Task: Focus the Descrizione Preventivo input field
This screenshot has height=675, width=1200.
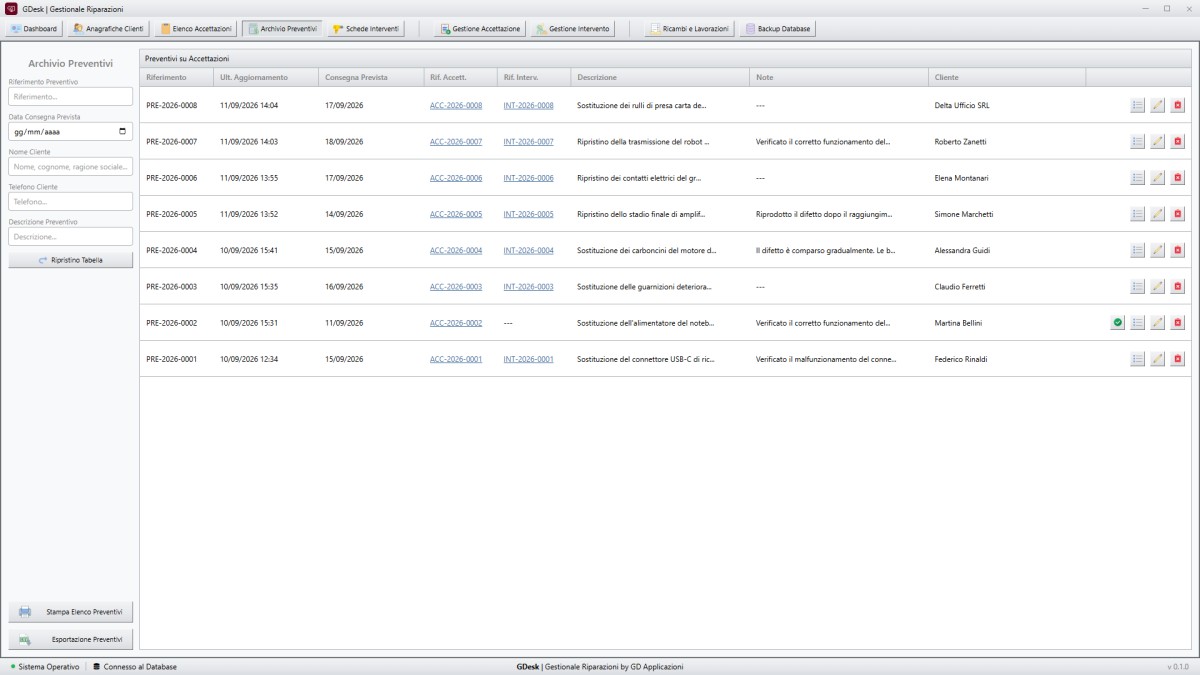Action: pos(70,237)
